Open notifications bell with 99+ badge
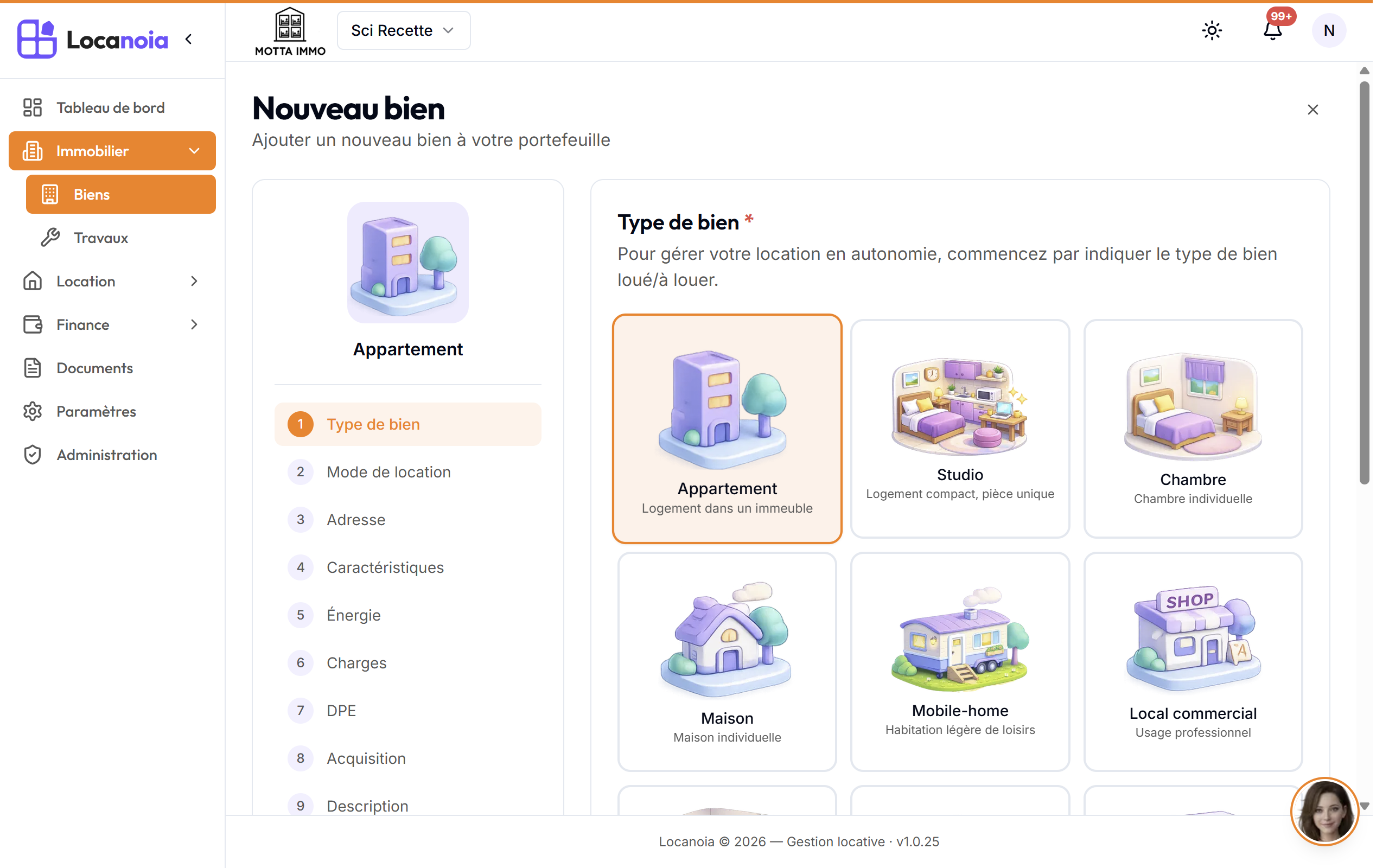 pos(1273,30)
